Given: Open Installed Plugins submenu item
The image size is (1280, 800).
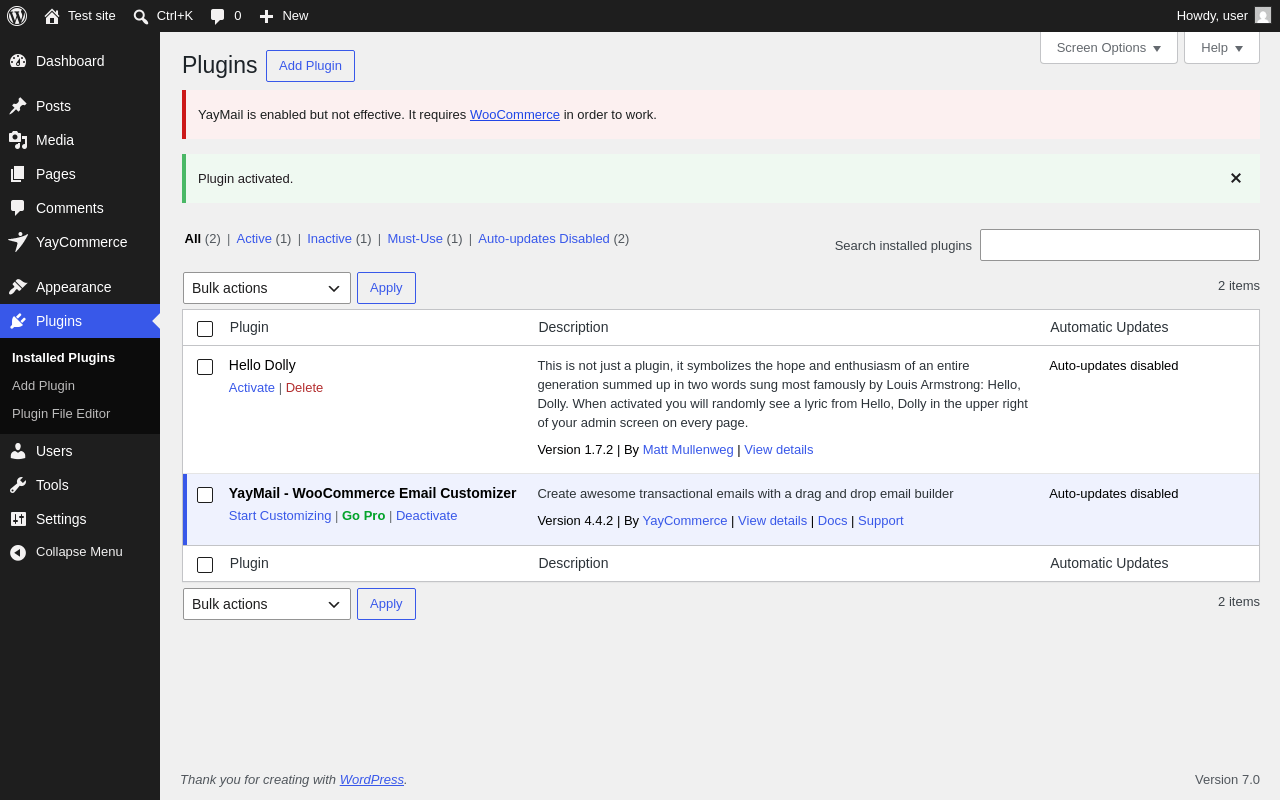Looking at the screenshot, I should coord(63,357).
